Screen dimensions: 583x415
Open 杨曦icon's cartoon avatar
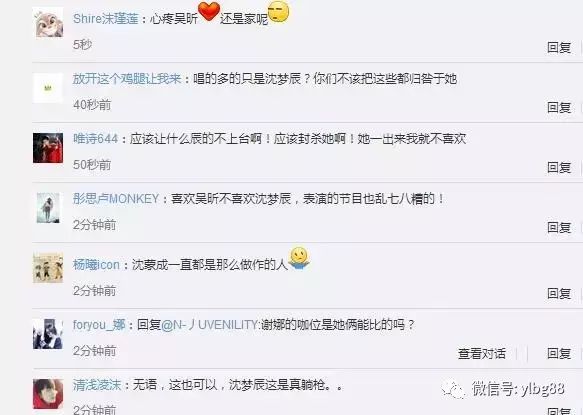pos(48,268)
